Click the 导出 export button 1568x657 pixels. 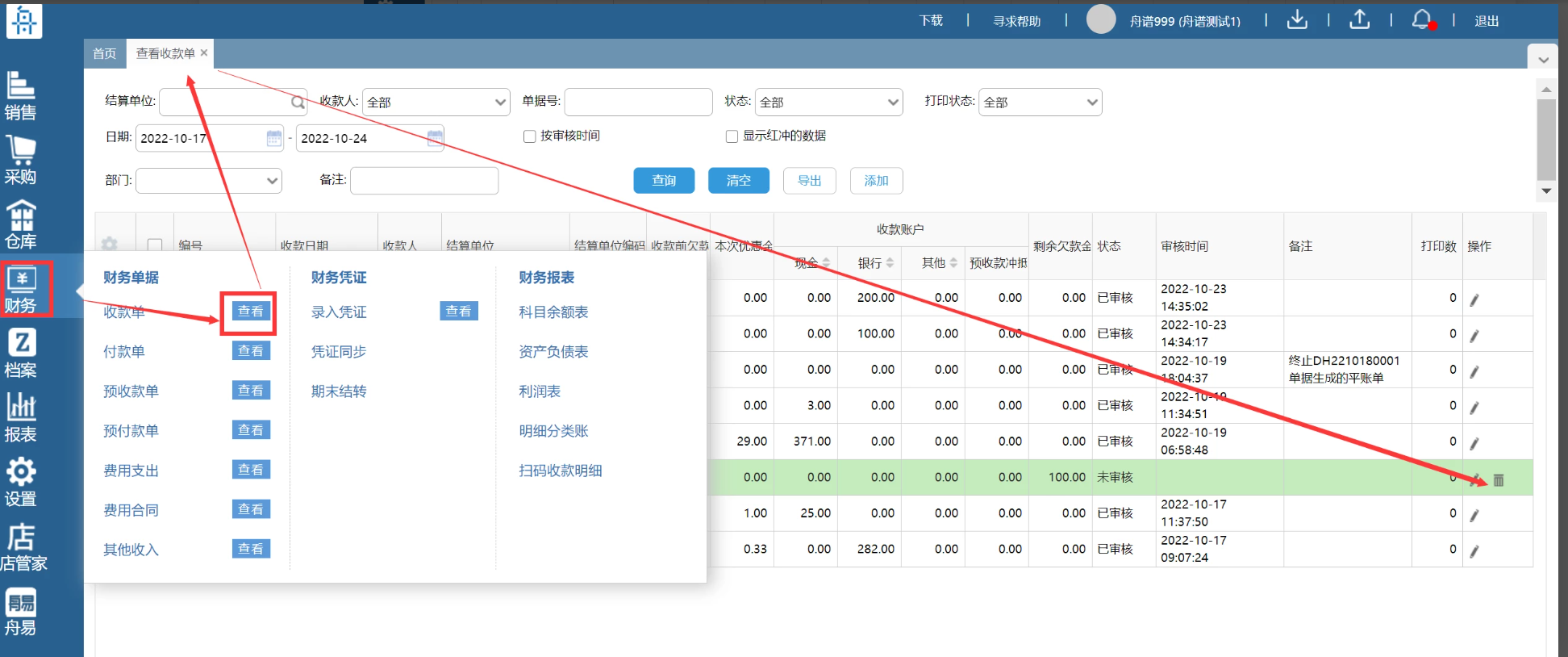point(809,181)
